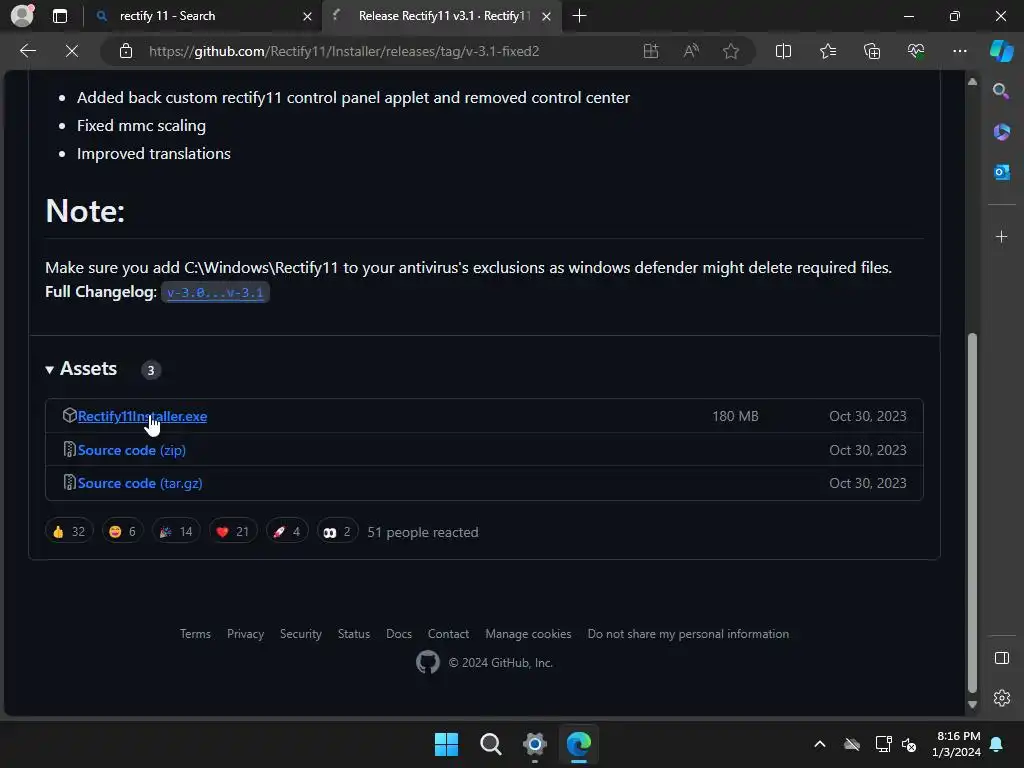The height and width of the screenshot is (768, 1024).
Task: Open the Favorites list
Action: [827, 51]
